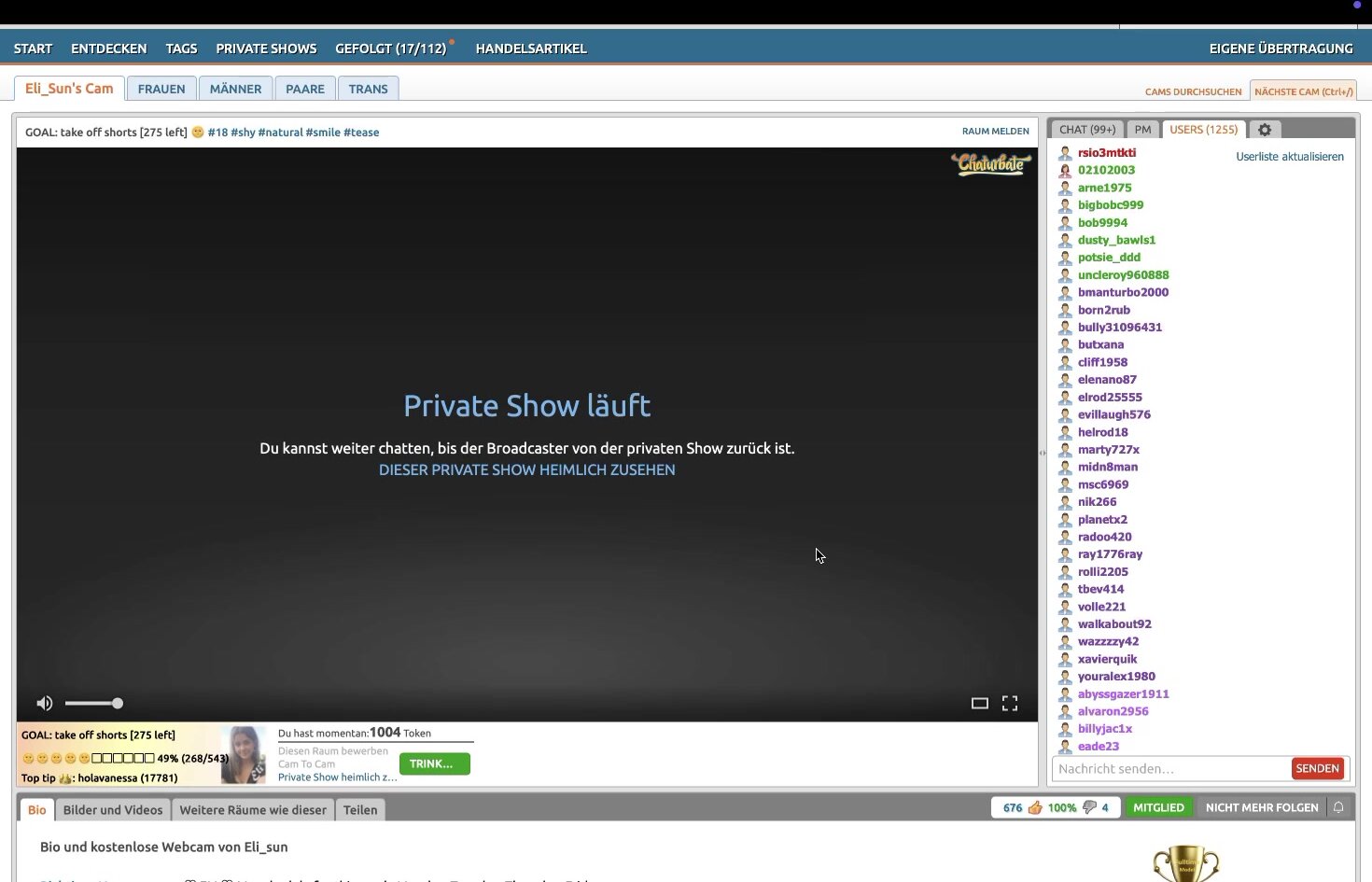
Task: Enter fullscreen video mode
Action: pos(1010,704)
